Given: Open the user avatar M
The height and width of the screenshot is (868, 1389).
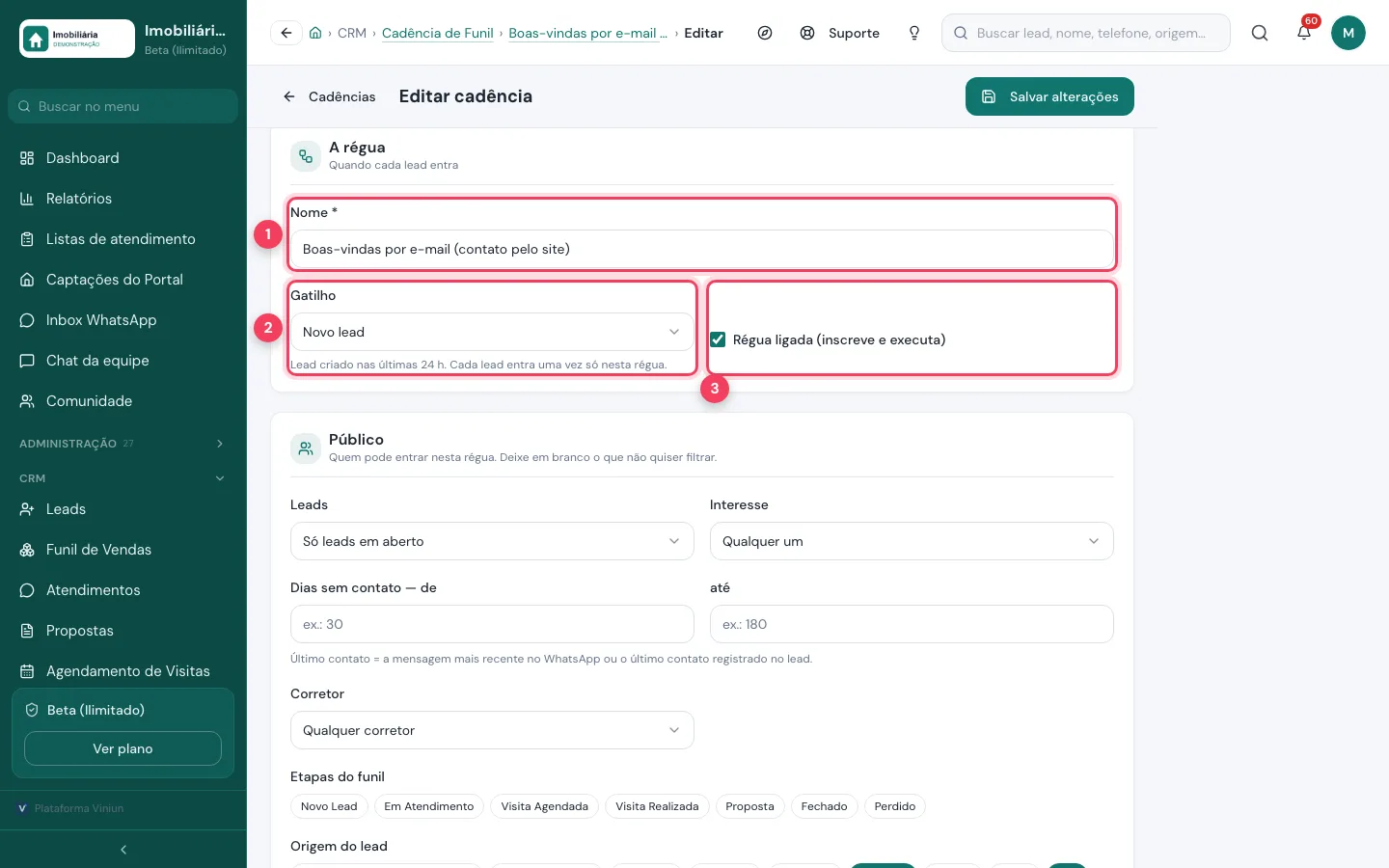Looking at the screenshot, I should click(1348, 33).
